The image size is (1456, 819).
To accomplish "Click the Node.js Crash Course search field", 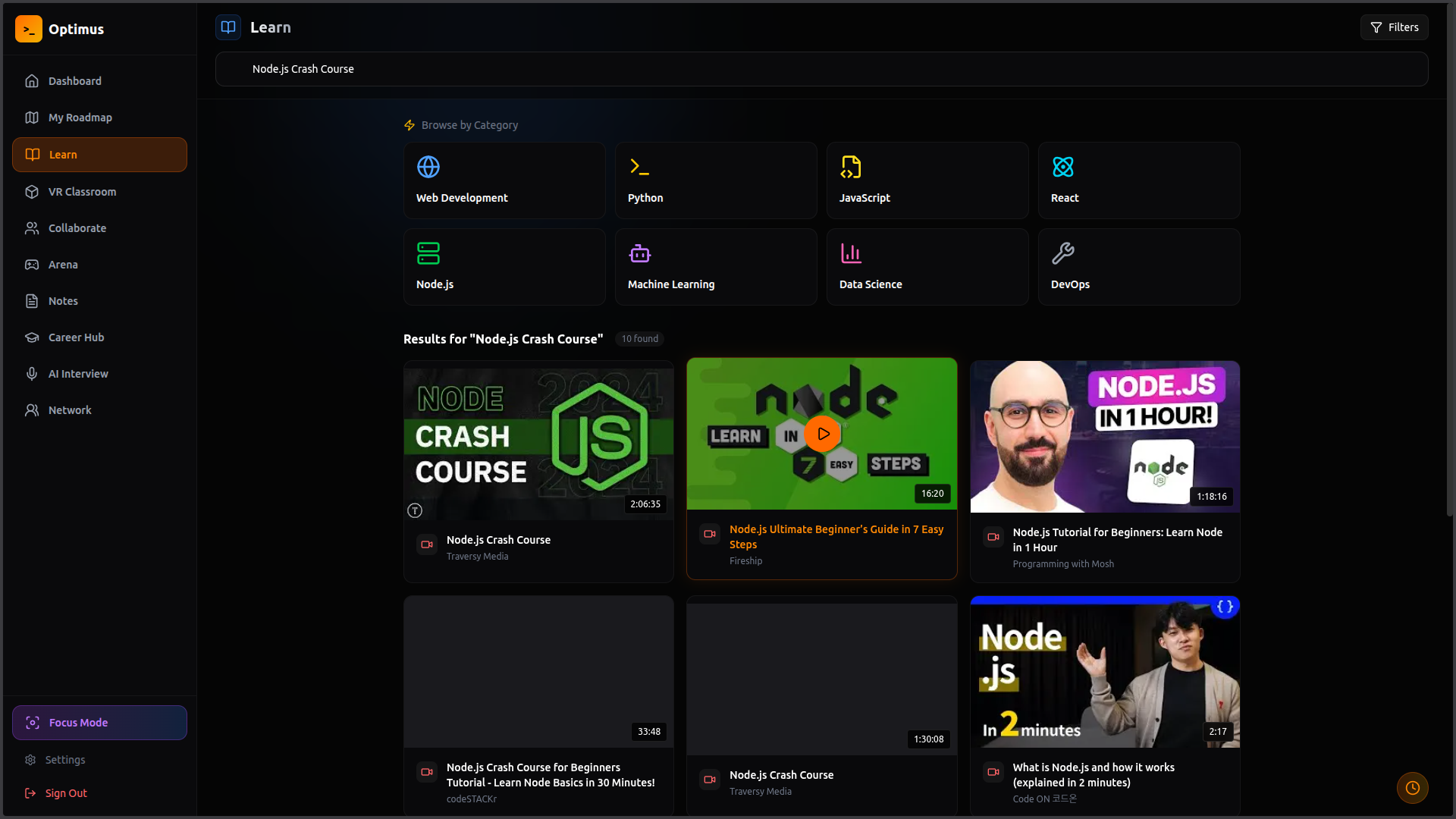I will (x=821, y=69).
